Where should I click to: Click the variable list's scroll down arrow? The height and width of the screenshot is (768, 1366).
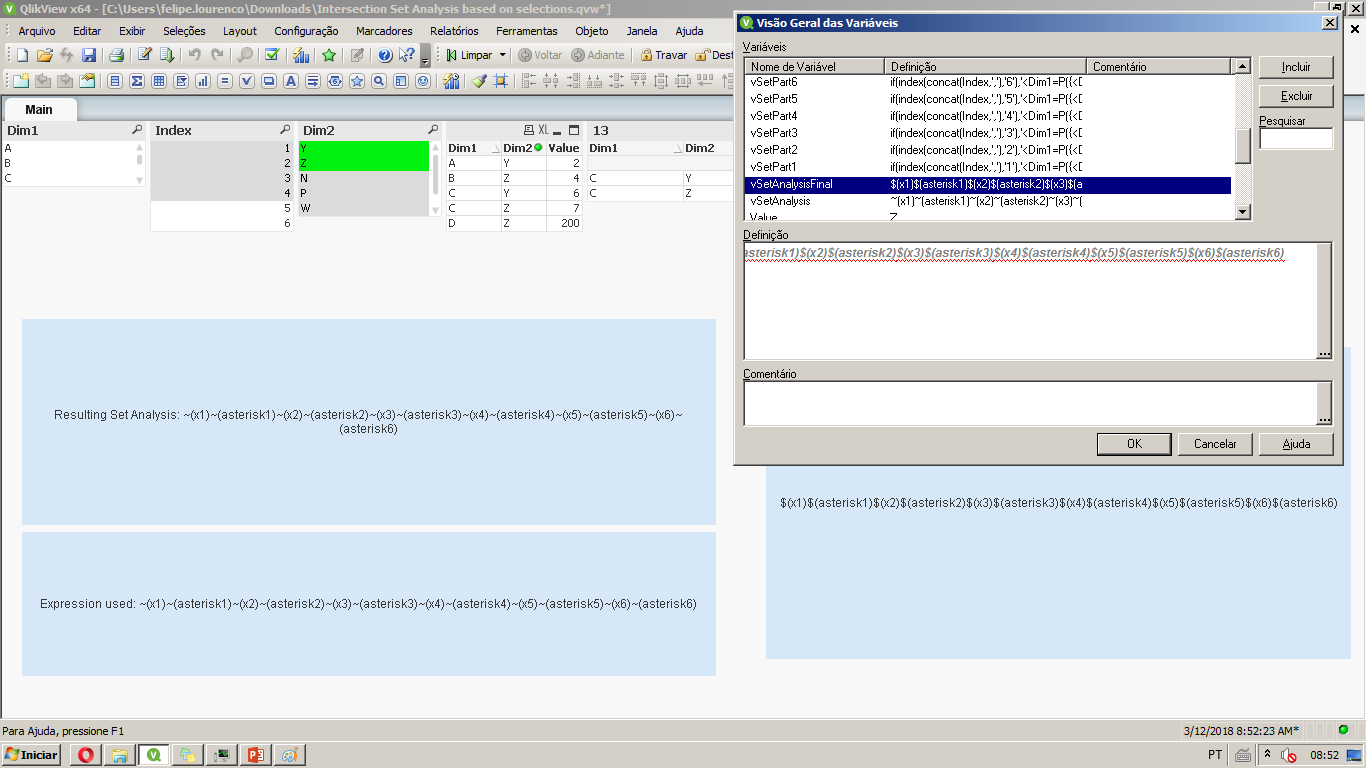[x=1243, y=212]
